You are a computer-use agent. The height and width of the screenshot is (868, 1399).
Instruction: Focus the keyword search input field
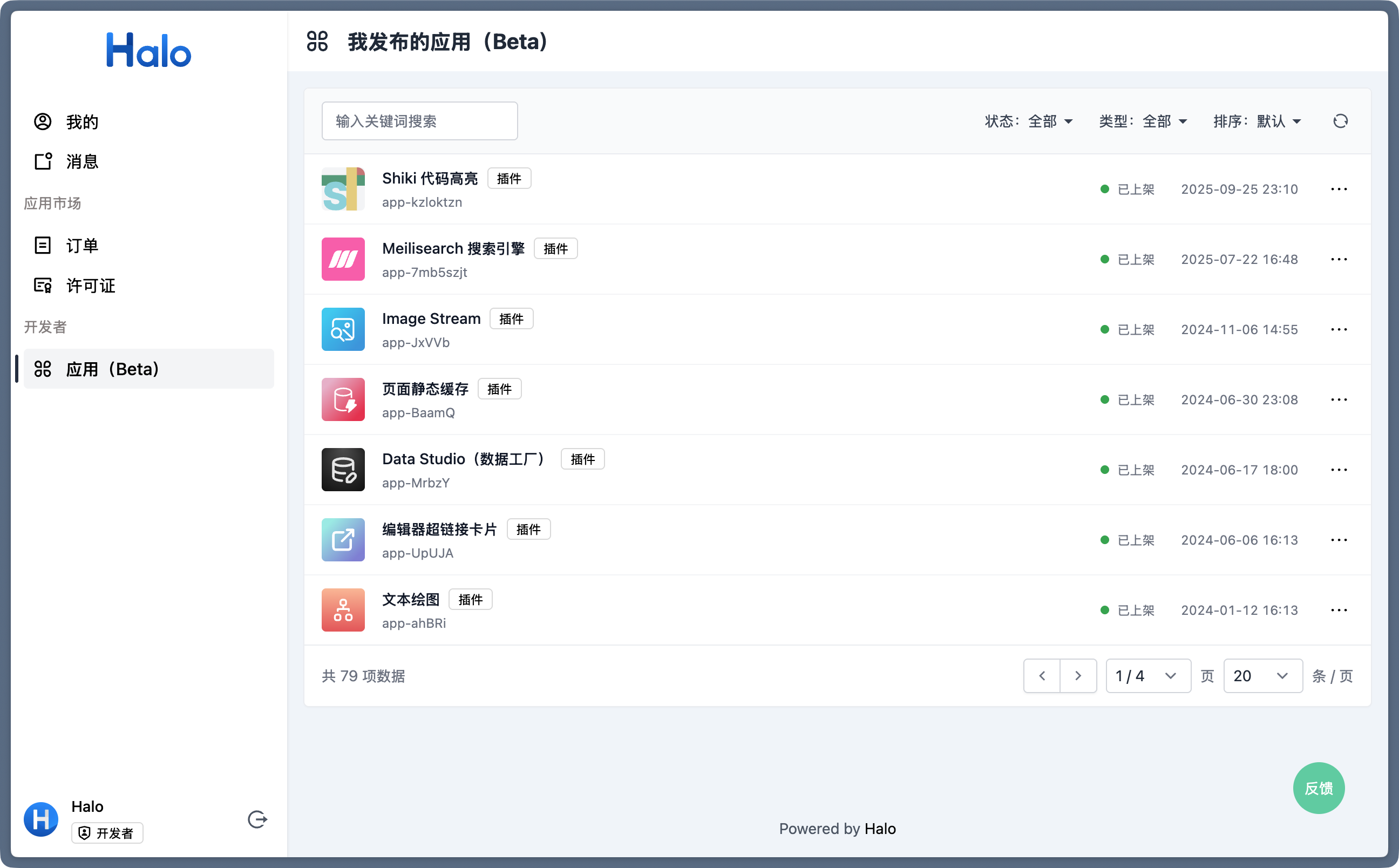click(419, 121)
